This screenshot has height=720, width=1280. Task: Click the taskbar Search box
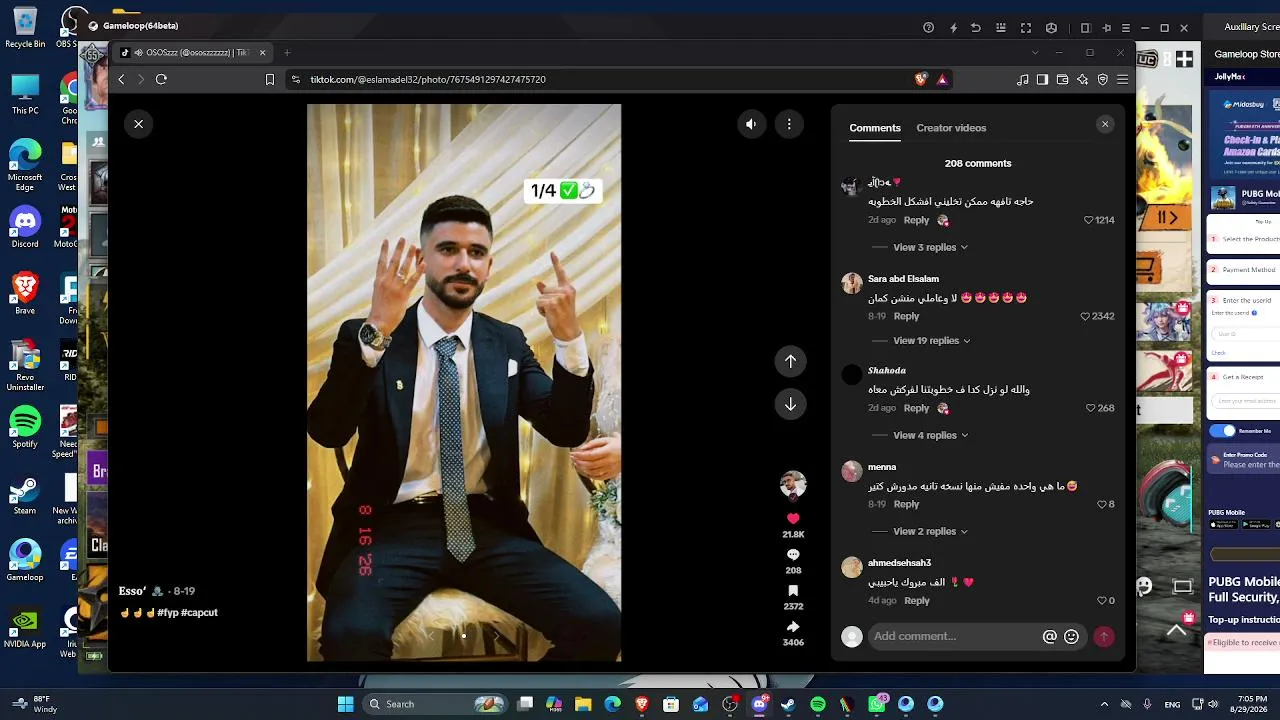tap(436, 704)
